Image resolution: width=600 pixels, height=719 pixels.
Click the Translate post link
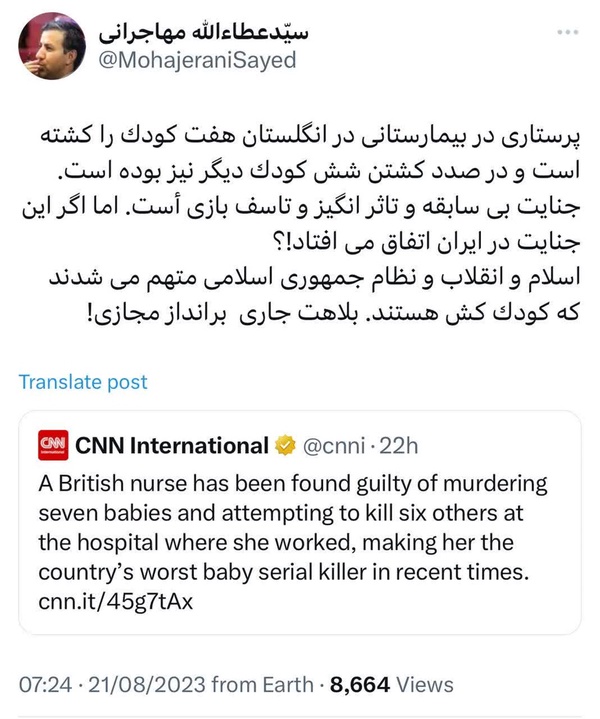point(83,382)
